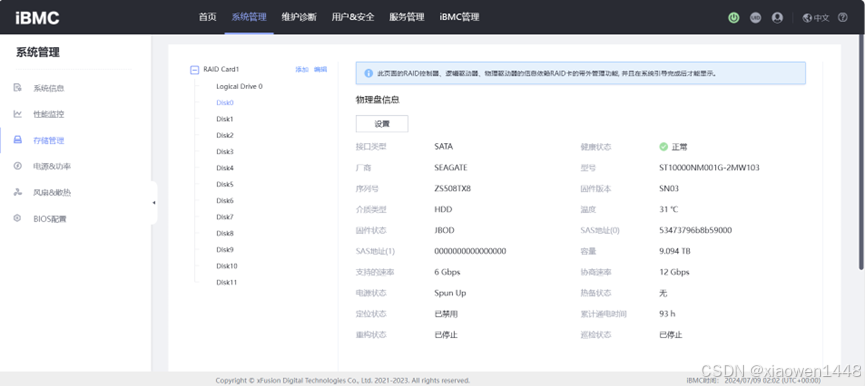Click the blue info icon in notice banner
This screenshot has height=386, width=865.
369,73
